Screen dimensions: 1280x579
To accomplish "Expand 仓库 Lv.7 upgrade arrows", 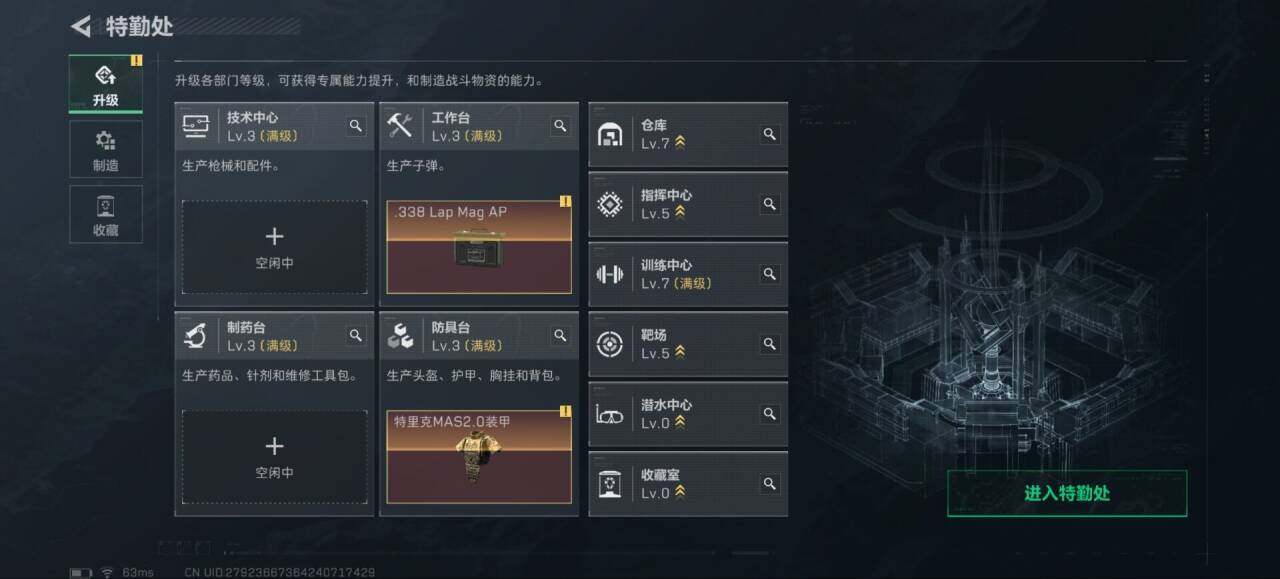I will click(680, 144).
